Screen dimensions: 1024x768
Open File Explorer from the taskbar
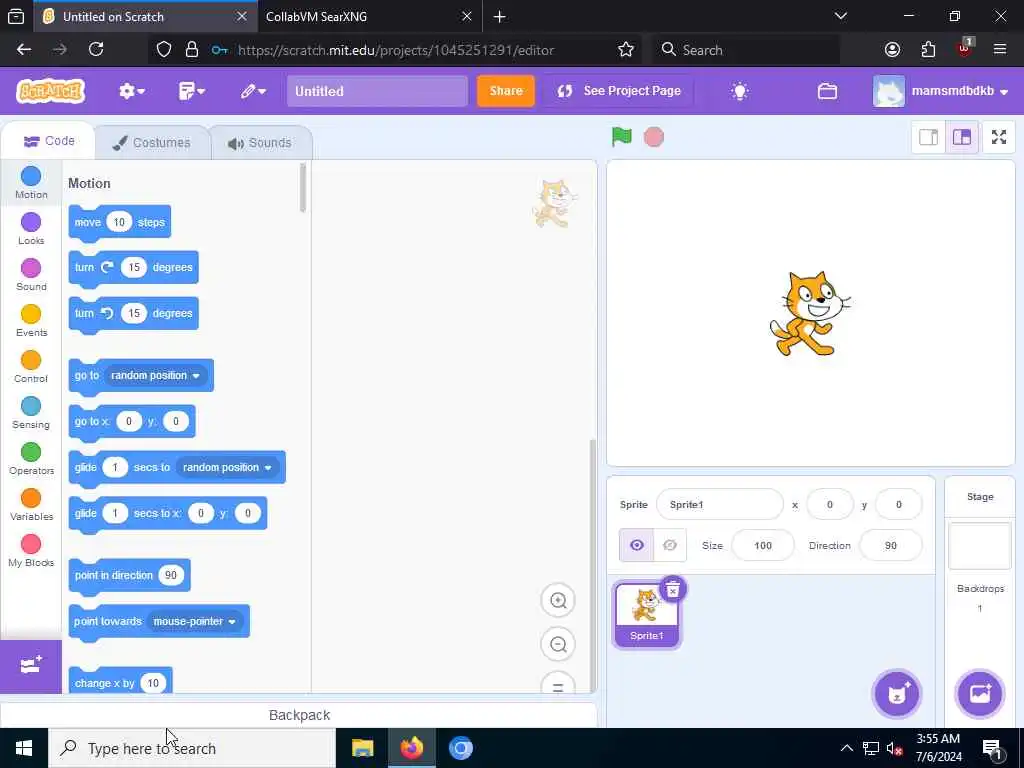coord(362,748)
